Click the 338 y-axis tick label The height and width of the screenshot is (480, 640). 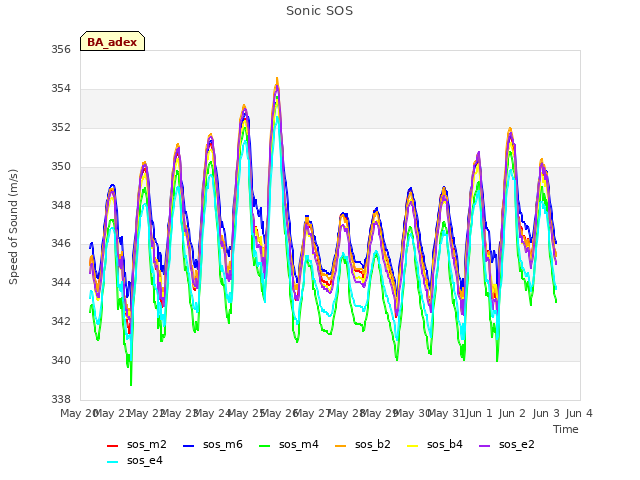61,399
